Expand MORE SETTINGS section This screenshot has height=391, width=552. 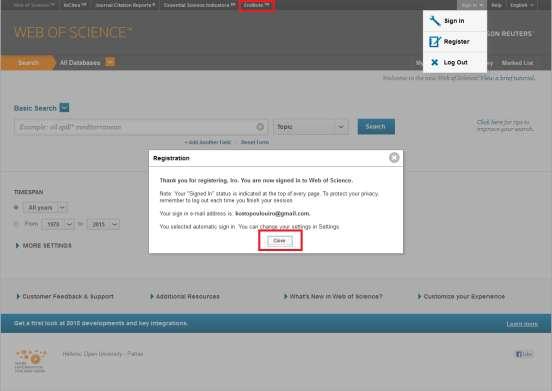44,245
